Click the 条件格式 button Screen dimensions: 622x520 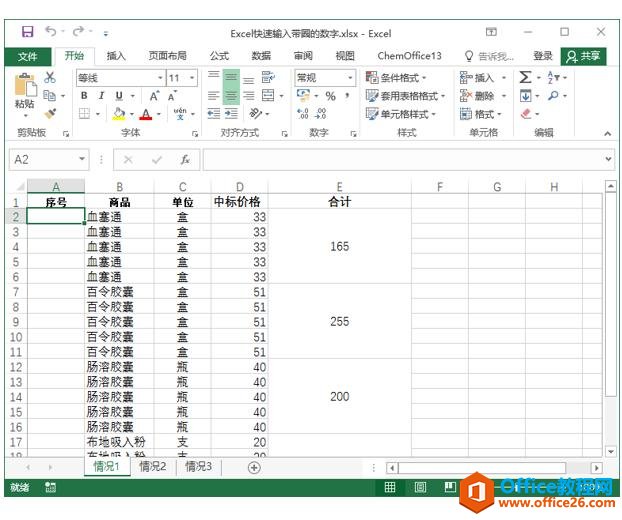(x=396, y=78)
